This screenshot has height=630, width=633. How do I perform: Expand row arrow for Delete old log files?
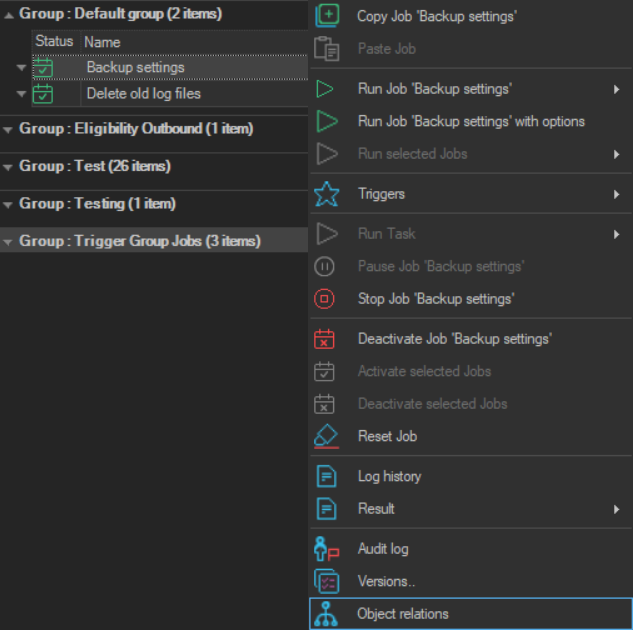pyautogui.click(x=21, y=94)
